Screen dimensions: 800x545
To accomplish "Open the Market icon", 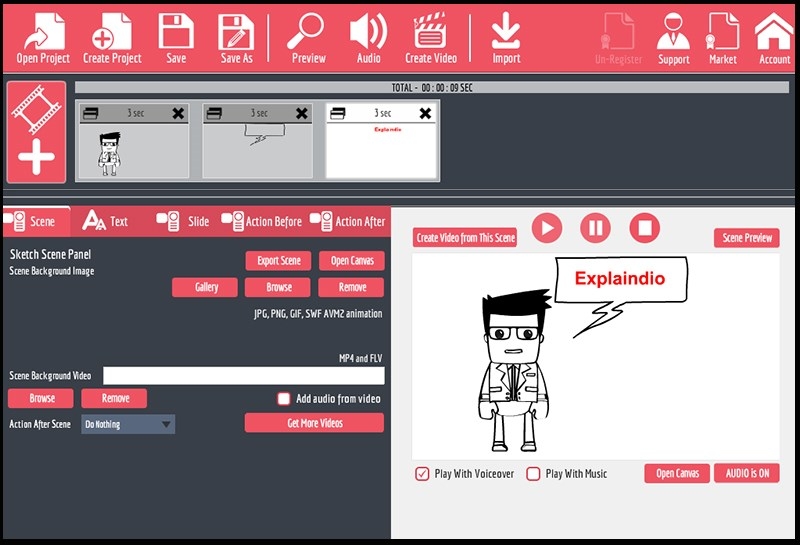I will coord(723,39).
